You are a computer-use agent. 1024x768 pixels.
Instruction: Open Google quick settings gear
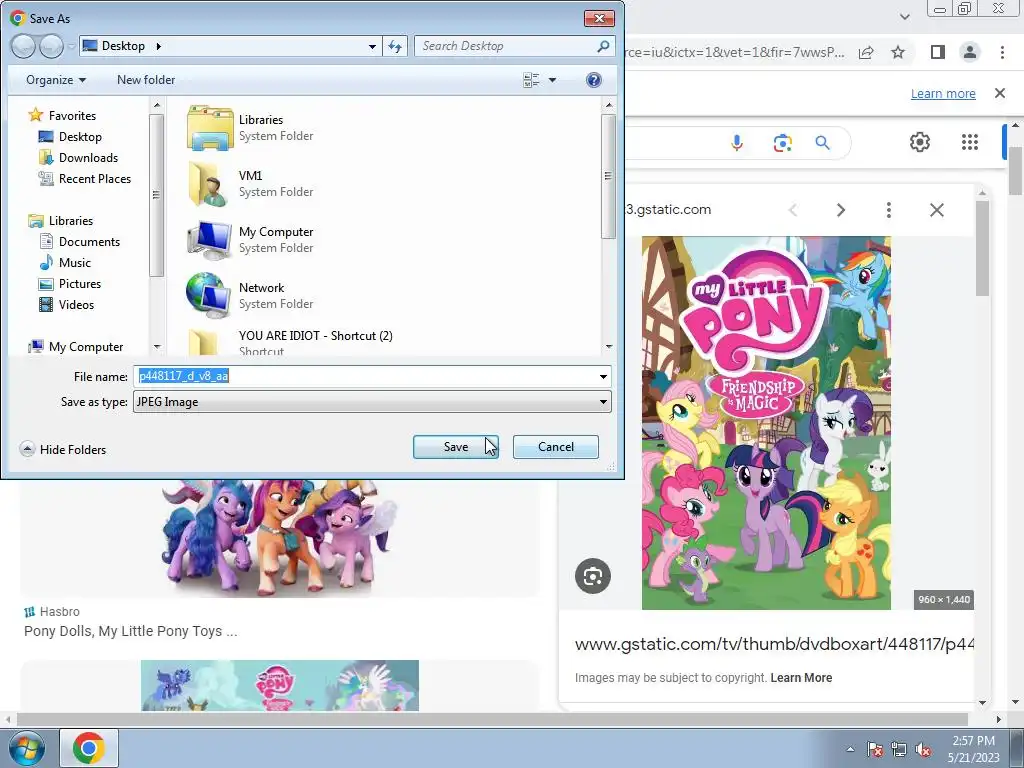[920, 142]
